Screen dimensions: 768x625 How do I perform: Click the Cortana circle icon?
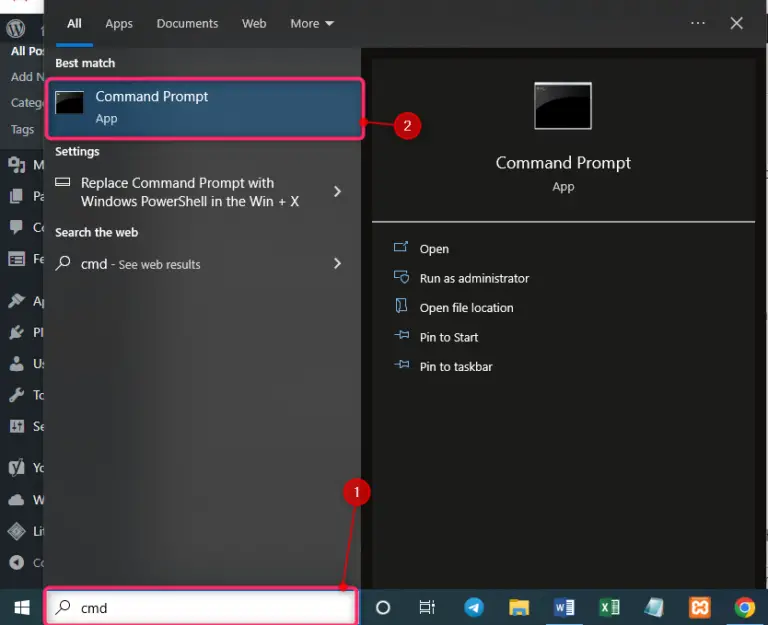382,607
